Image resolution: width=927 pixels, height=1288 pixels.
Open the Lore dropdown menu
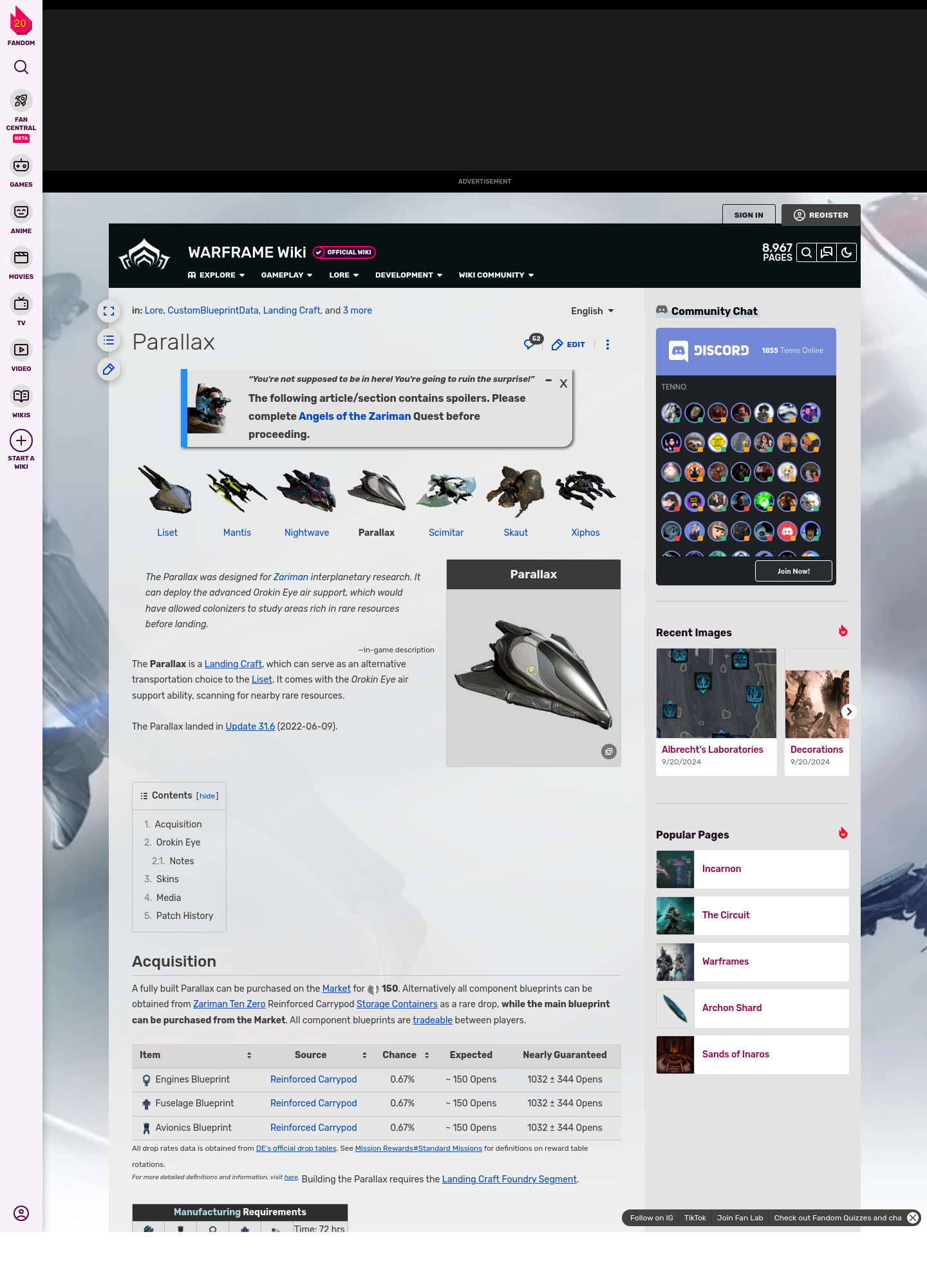344,275
